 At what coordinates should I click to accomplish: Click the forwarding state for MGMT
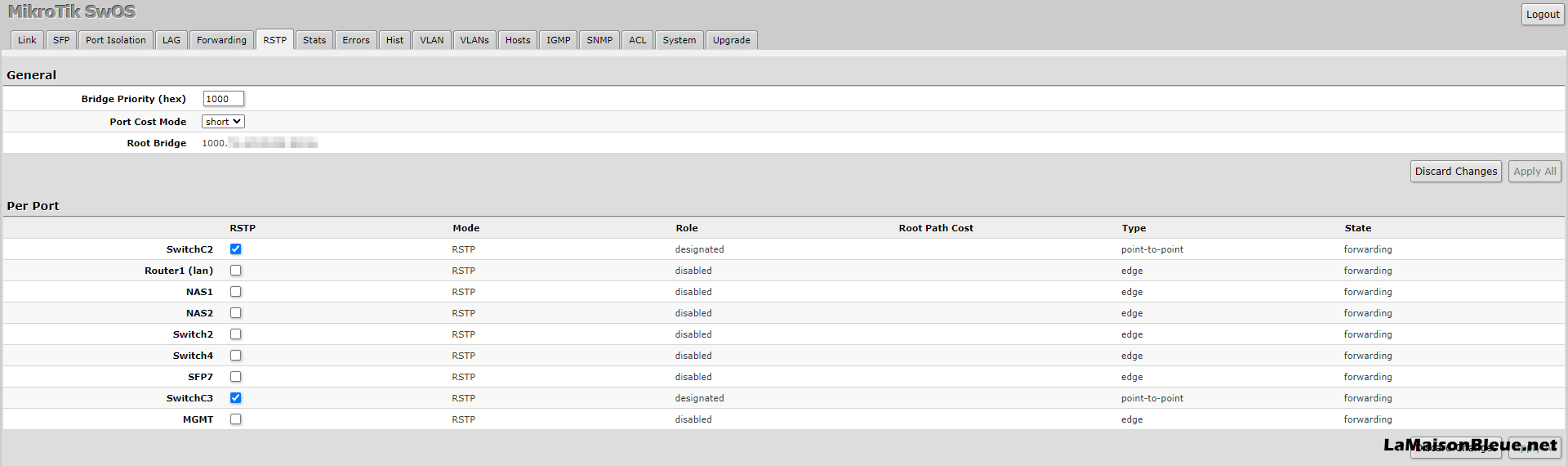(1368, 419)
